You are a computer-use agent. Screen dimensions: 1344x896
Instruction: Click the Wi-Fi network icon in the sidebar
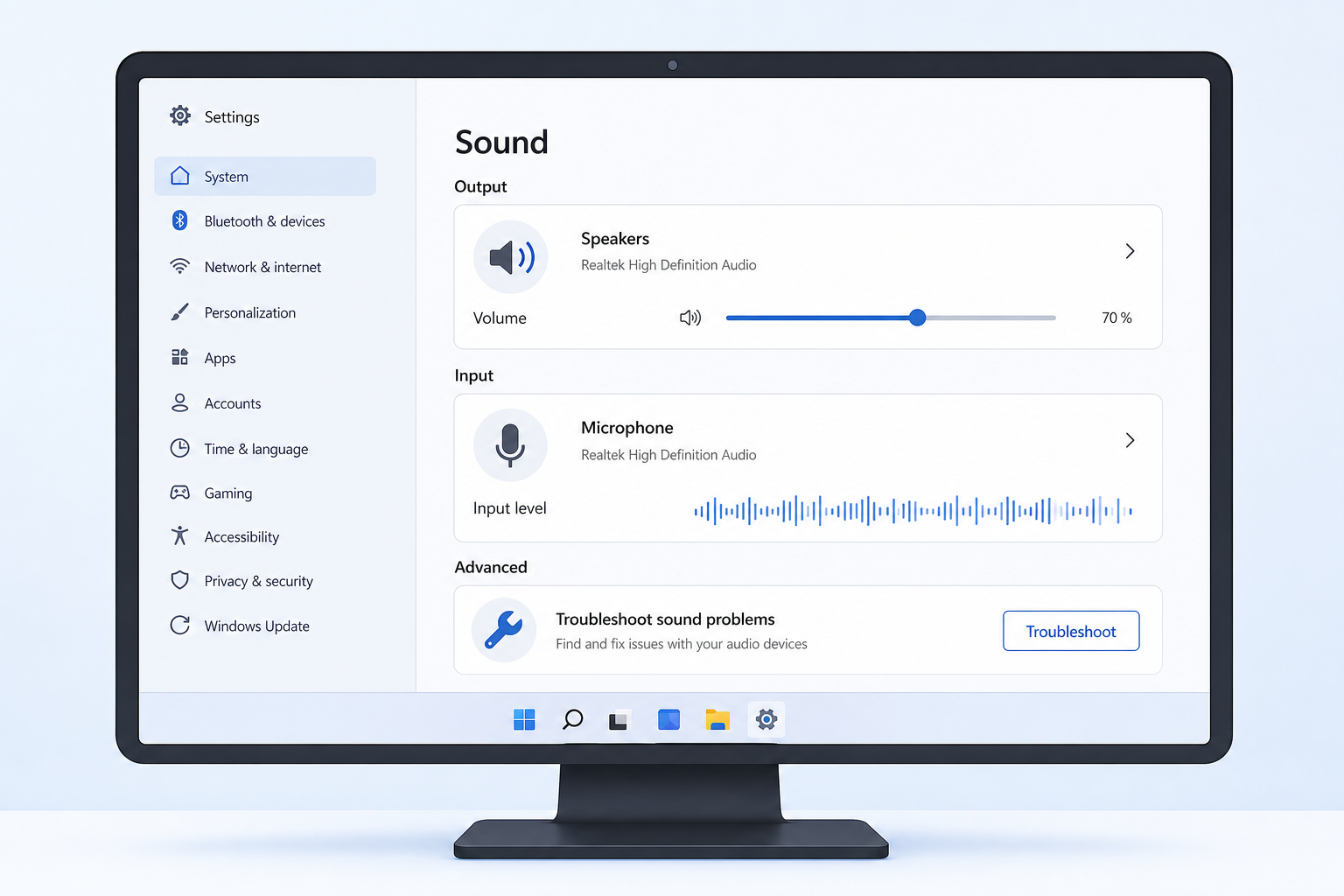tap(180, 266)
